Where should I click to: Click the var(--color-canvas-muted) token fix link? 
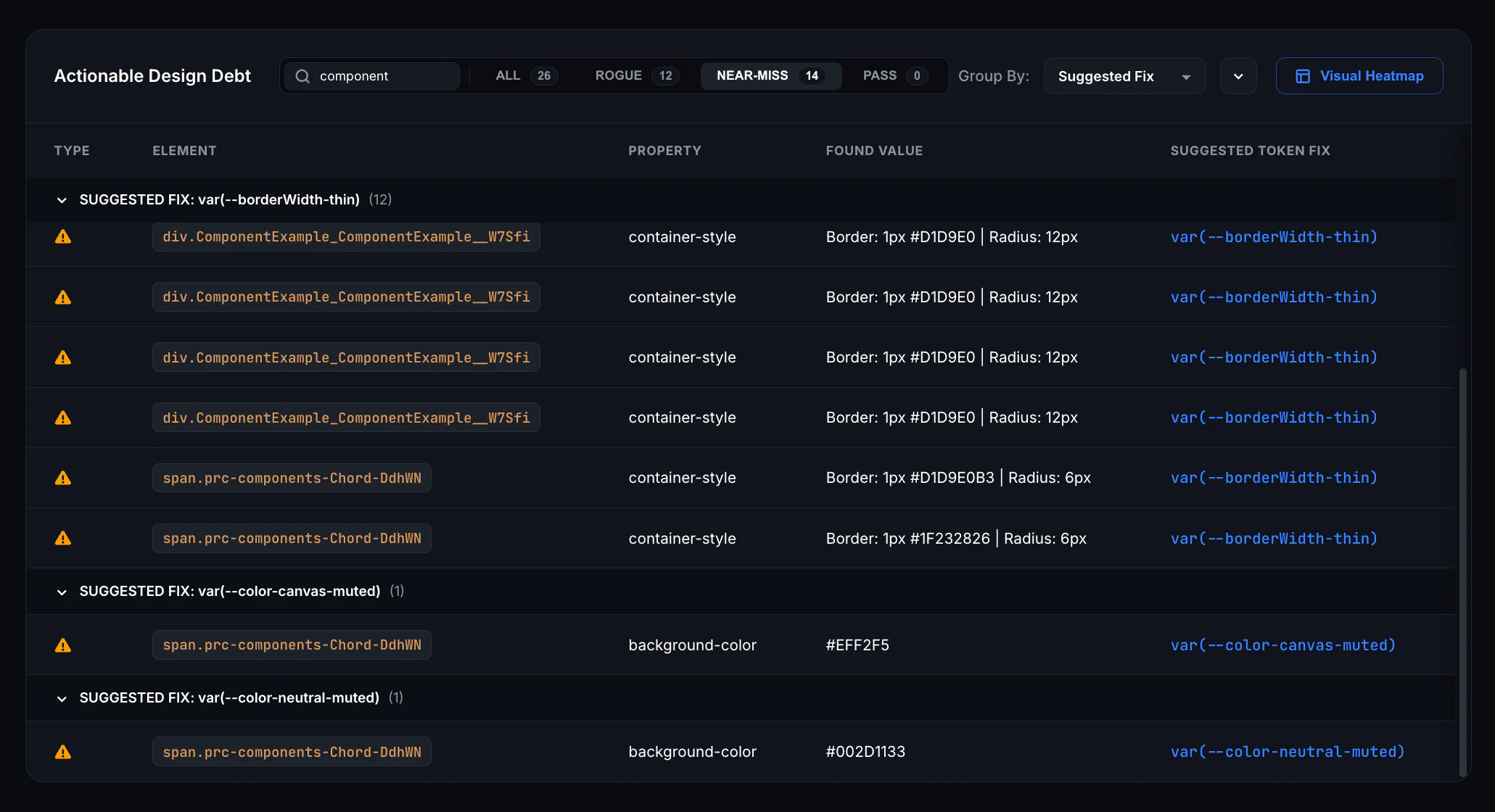[x=1283, y=645]
